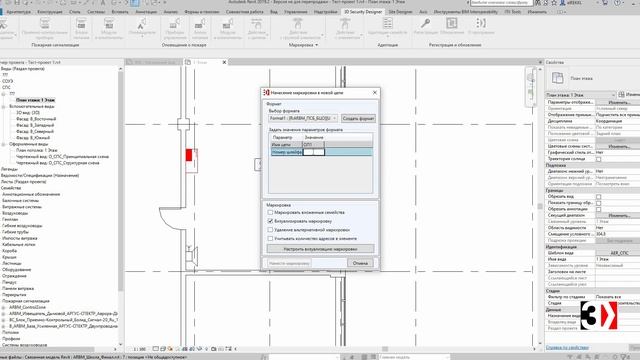Expand ARBM_ControlZone family node
This screenshot has width=640, height=360.
(x=3, y=307)
